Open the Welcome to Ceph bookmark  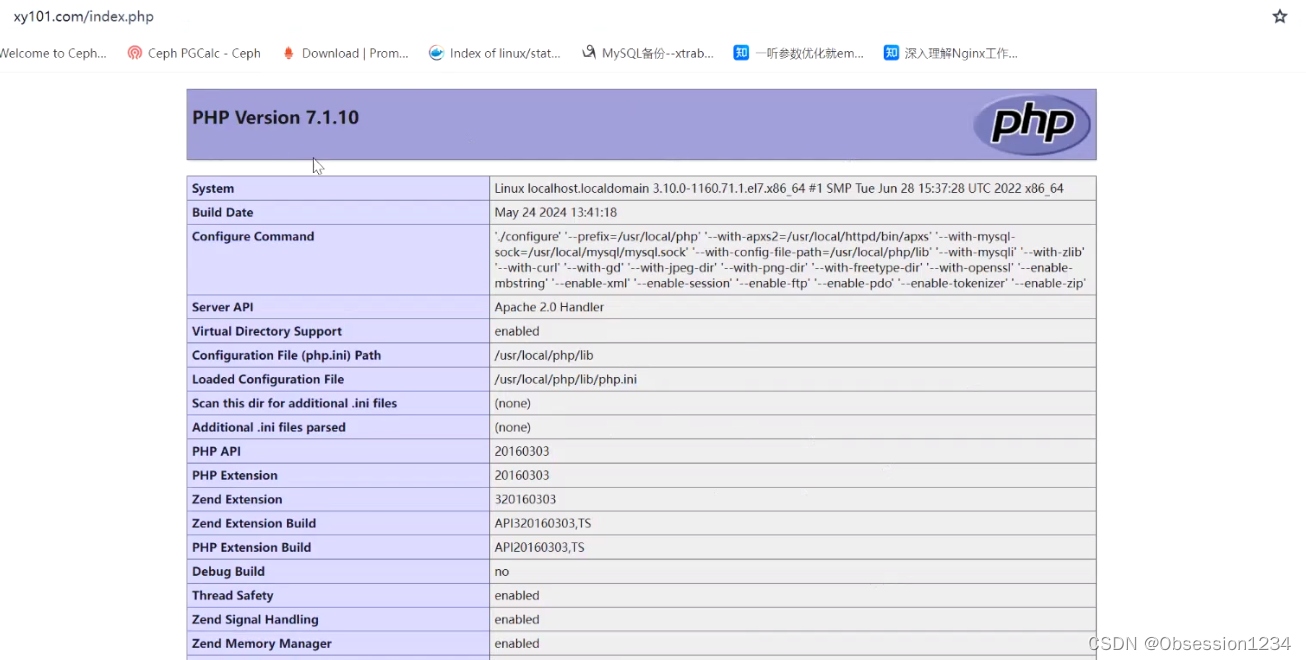click(x=53, y=54)
